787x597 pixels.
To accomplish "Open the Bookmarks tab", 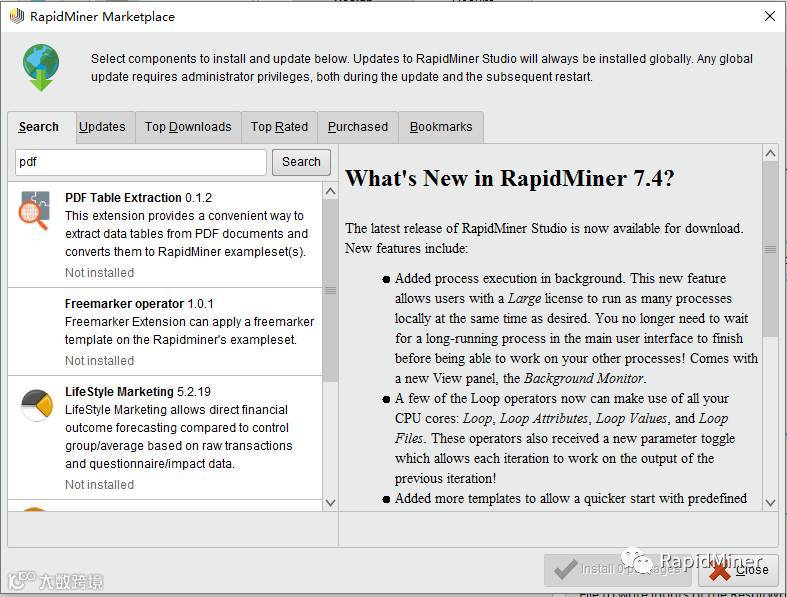I will pyautogui.click(x=441, y=127).
